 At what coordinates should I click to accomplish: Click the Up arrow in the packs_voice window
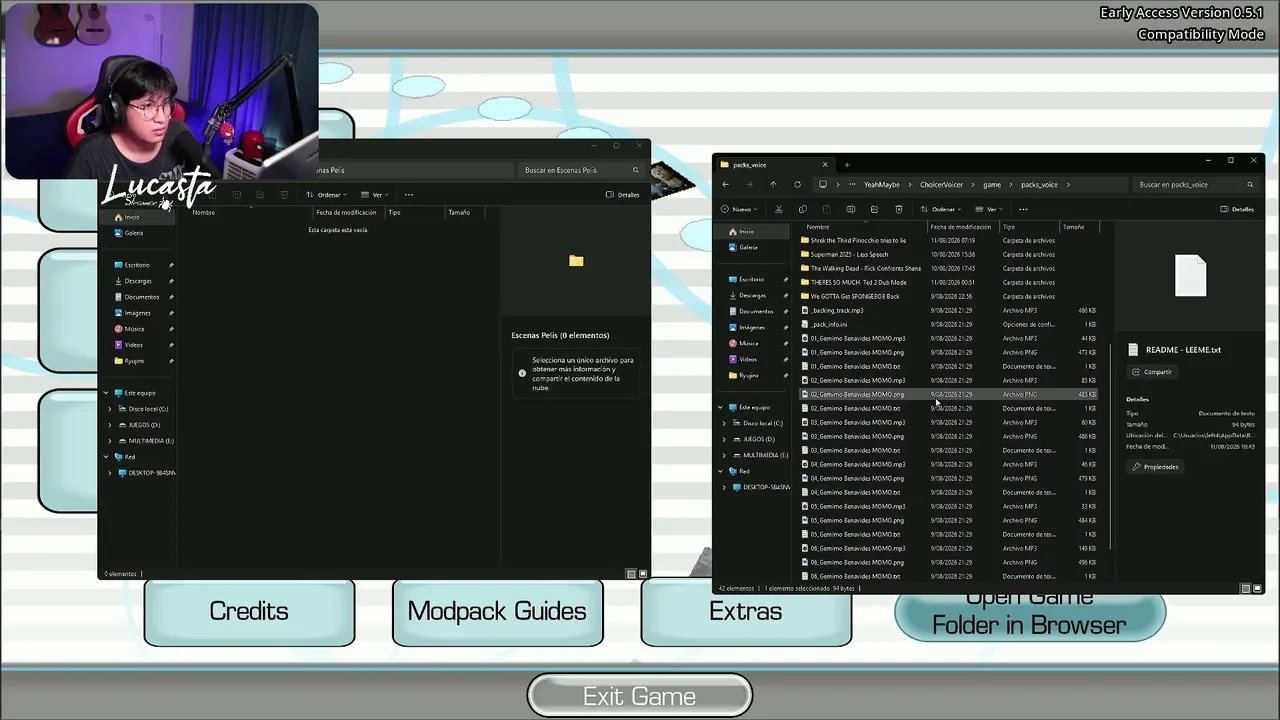(x=773, y=184)
